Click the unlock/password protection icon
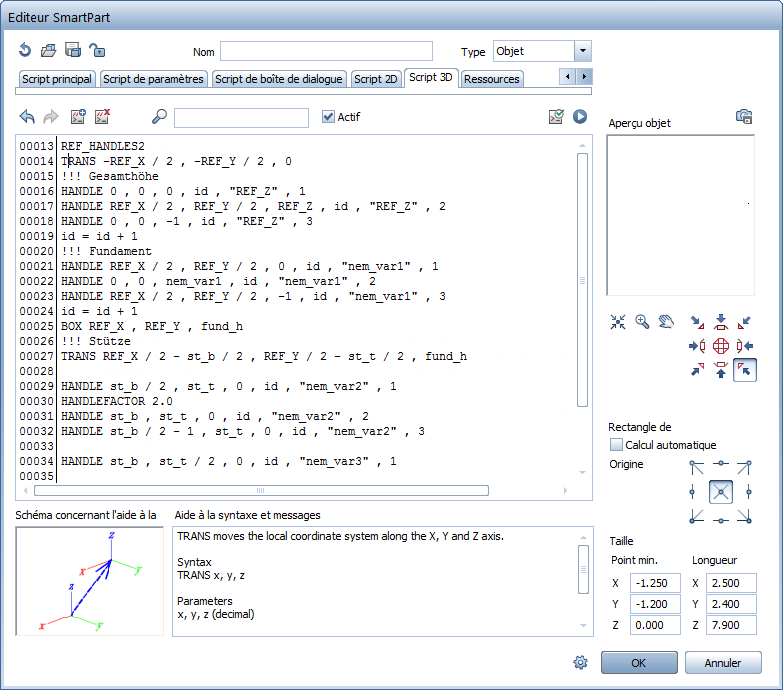 (x=97, y=50)
